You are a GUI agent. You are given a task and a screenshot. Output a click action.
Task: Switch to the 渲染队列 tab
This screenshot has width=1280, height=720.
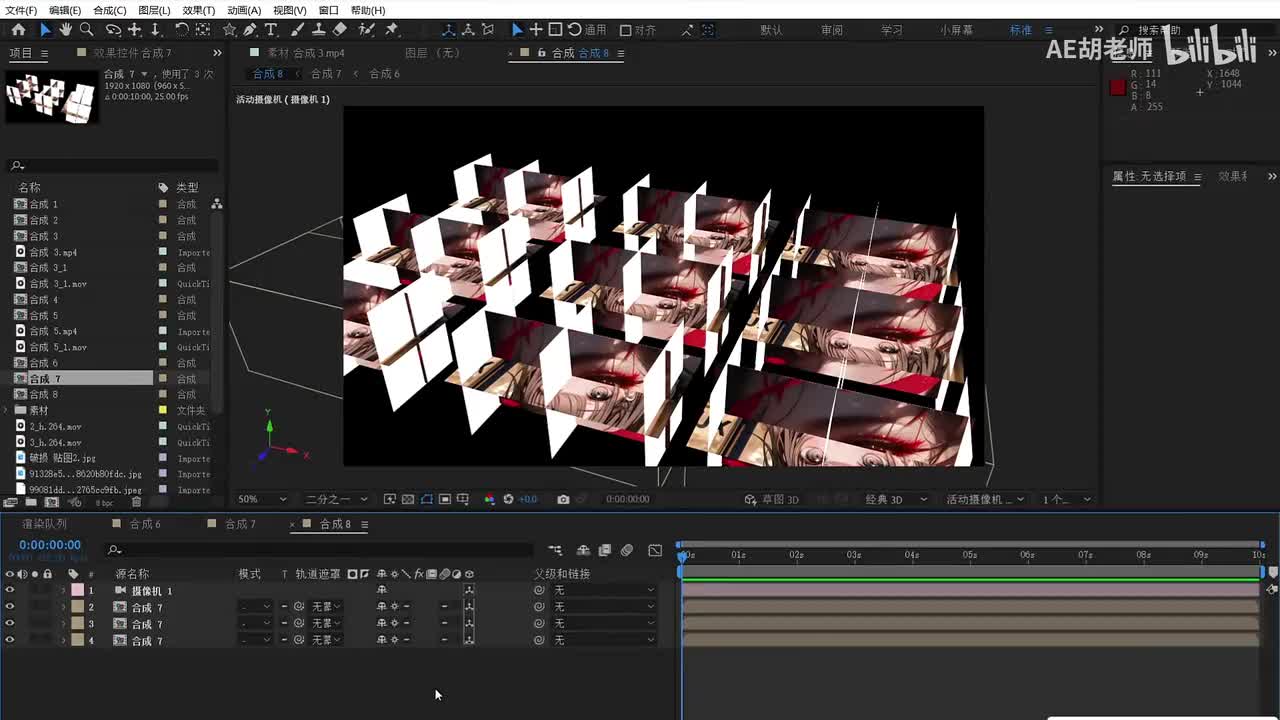click(44, 524)
